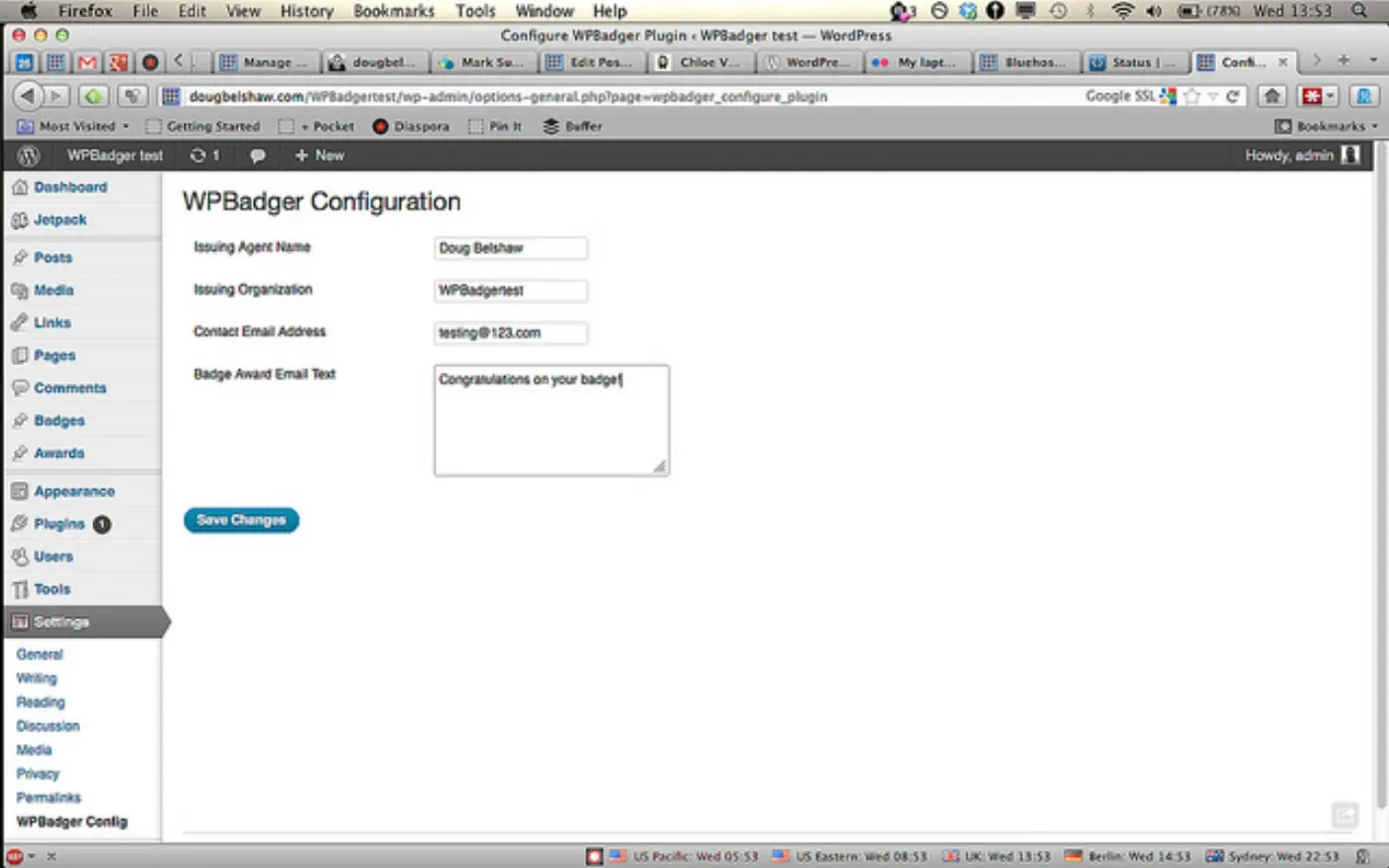Click the bookmark star in the address bar
Screen dimensions: 1389x868
click(x=1193, y=96)
